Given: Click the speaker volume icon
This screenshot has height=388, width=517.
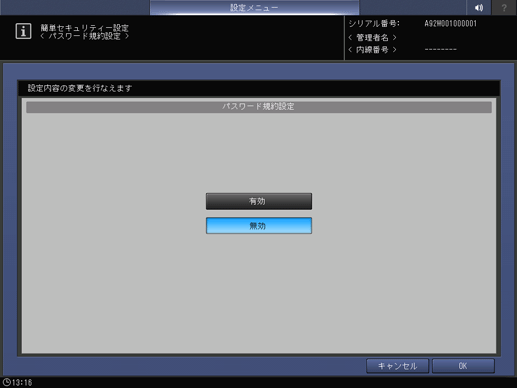Looking at the screenshot, I should pos(479,7).
